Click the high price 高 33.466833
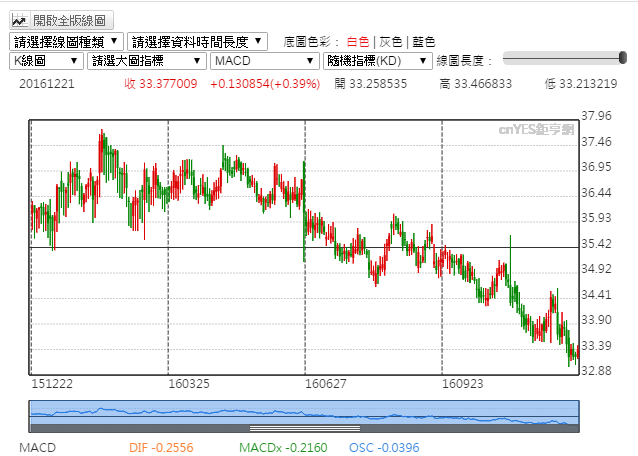 475,84
